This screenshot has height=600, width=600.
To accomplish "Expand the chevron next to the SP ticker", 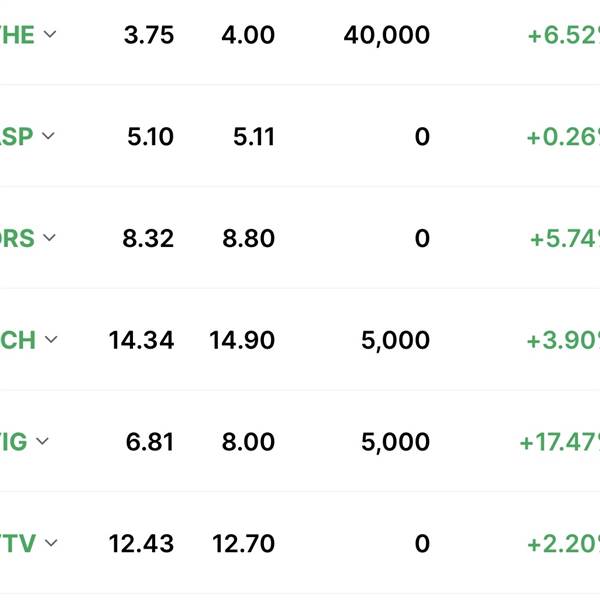I will pyautogui.click(x=48, y=136).
